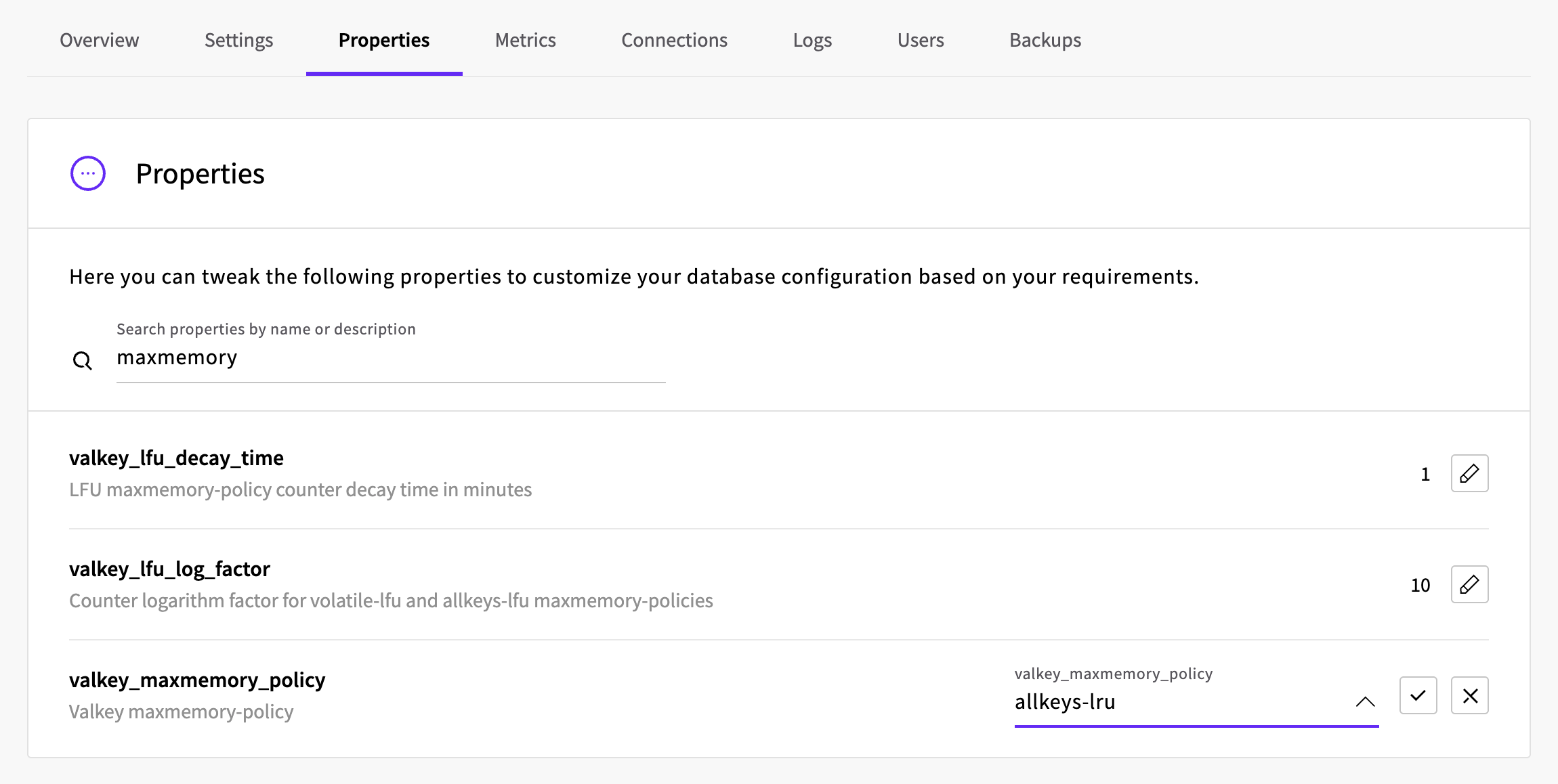Click the LFU counter decay time description

coord(301,489)
